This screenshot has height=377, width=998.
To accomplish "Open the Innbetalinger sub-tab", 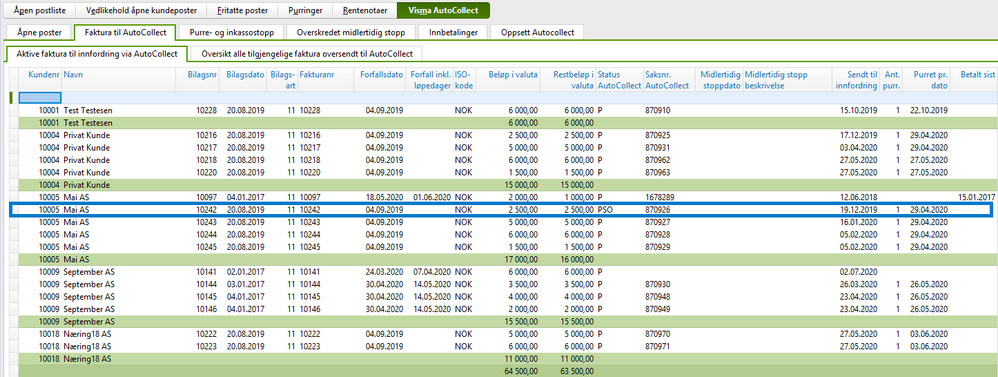I will tap(453, 32).
